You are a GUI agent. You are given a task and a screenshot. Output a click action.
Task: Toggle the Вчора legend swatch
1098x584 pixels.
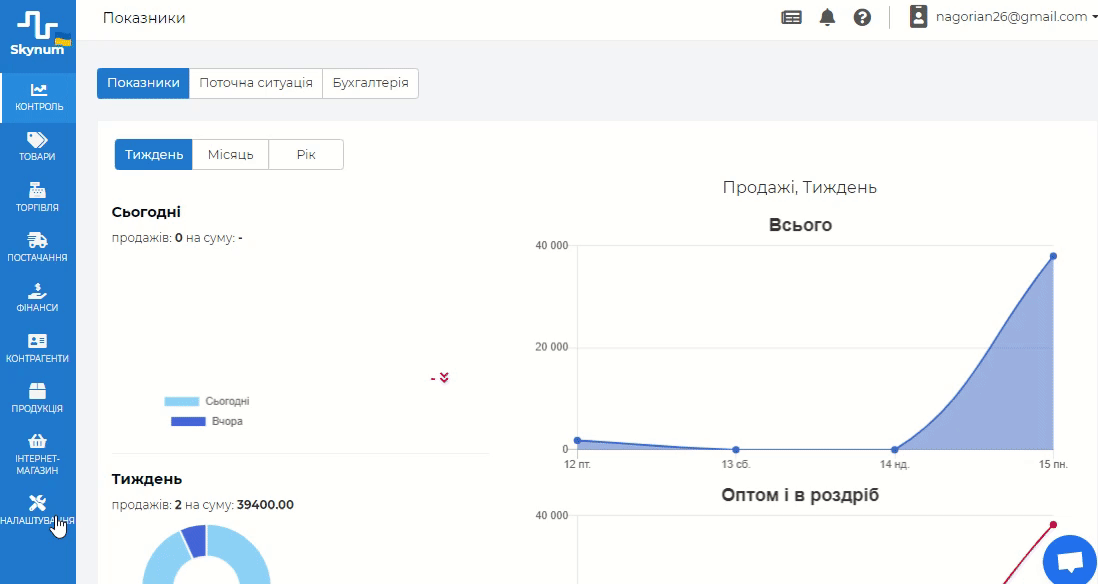tap(188, 422)
